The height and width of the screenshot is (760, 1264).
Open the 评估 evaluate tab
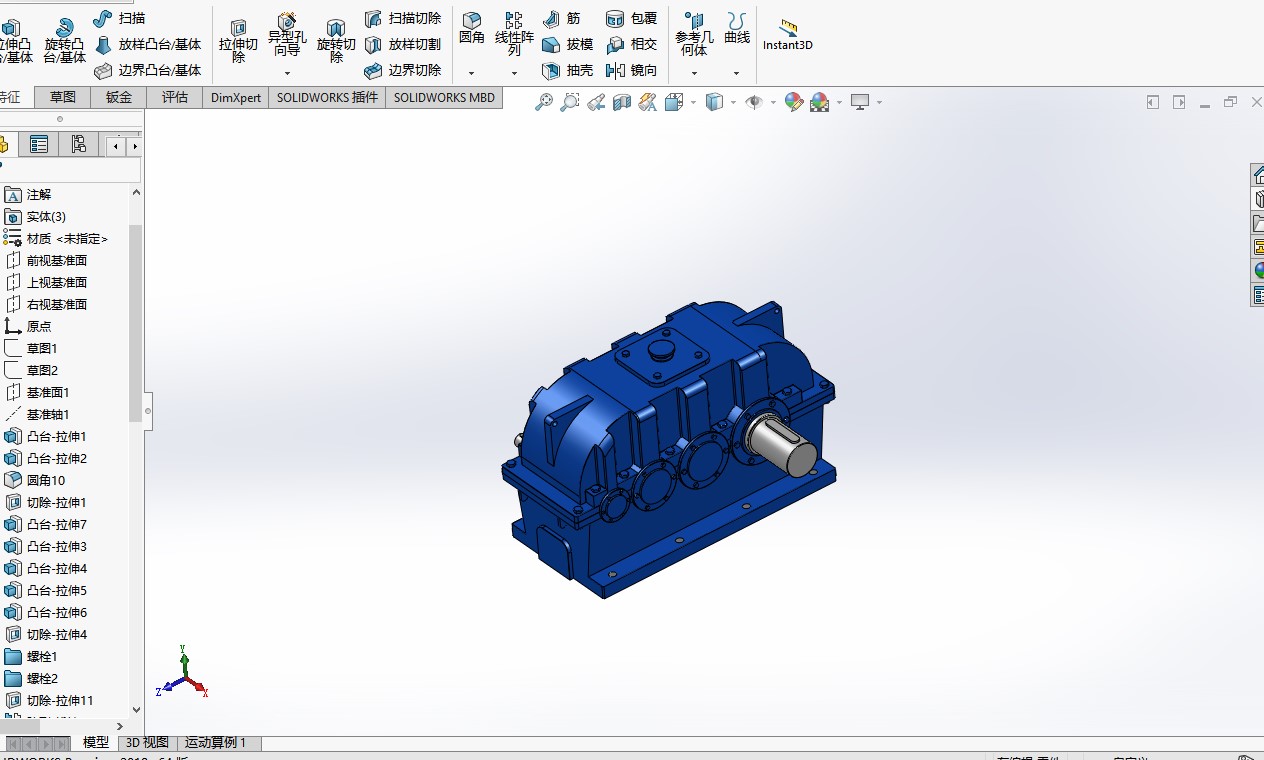[x=175, y=97]
